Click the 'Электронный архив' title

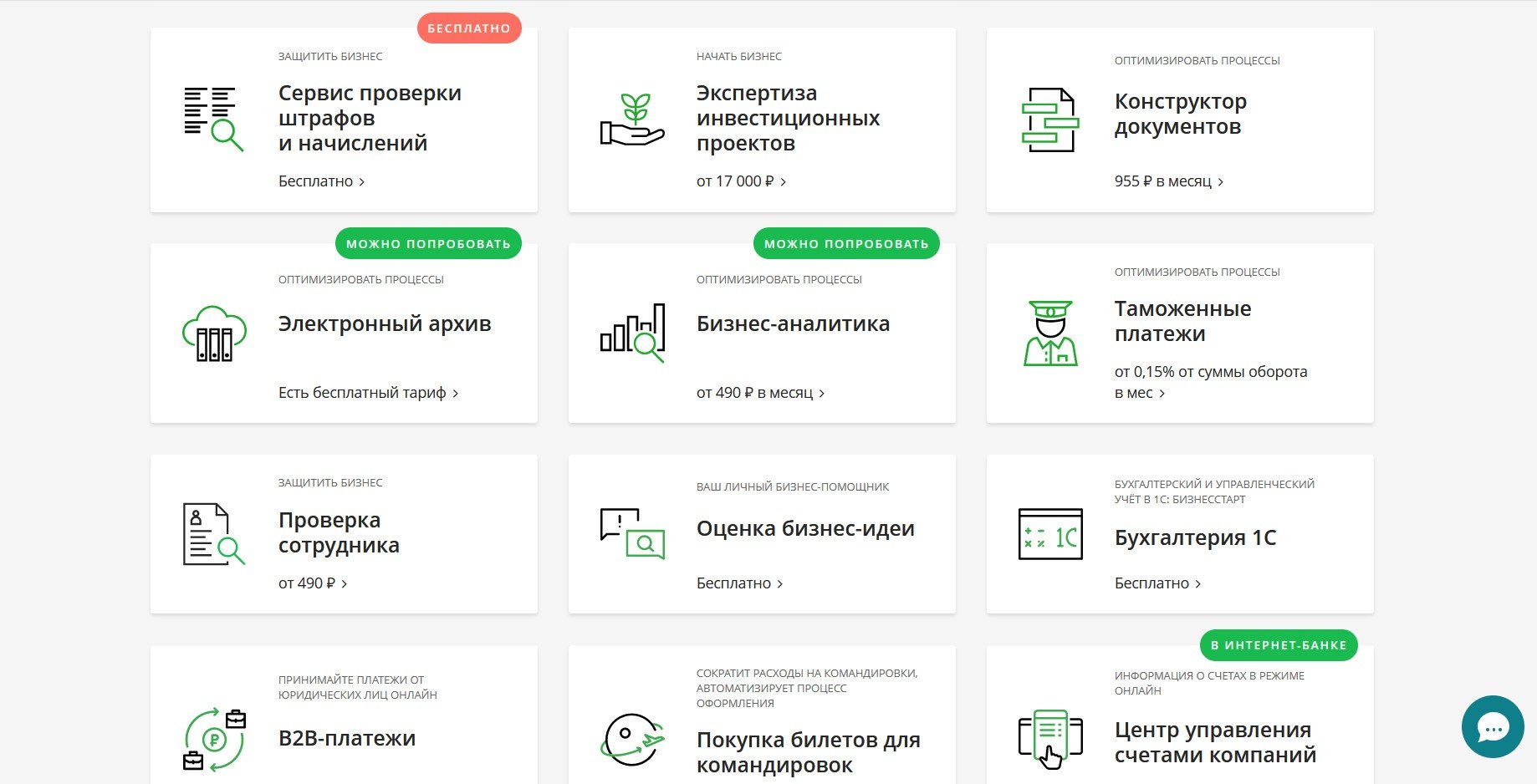[x=385, y=323]
